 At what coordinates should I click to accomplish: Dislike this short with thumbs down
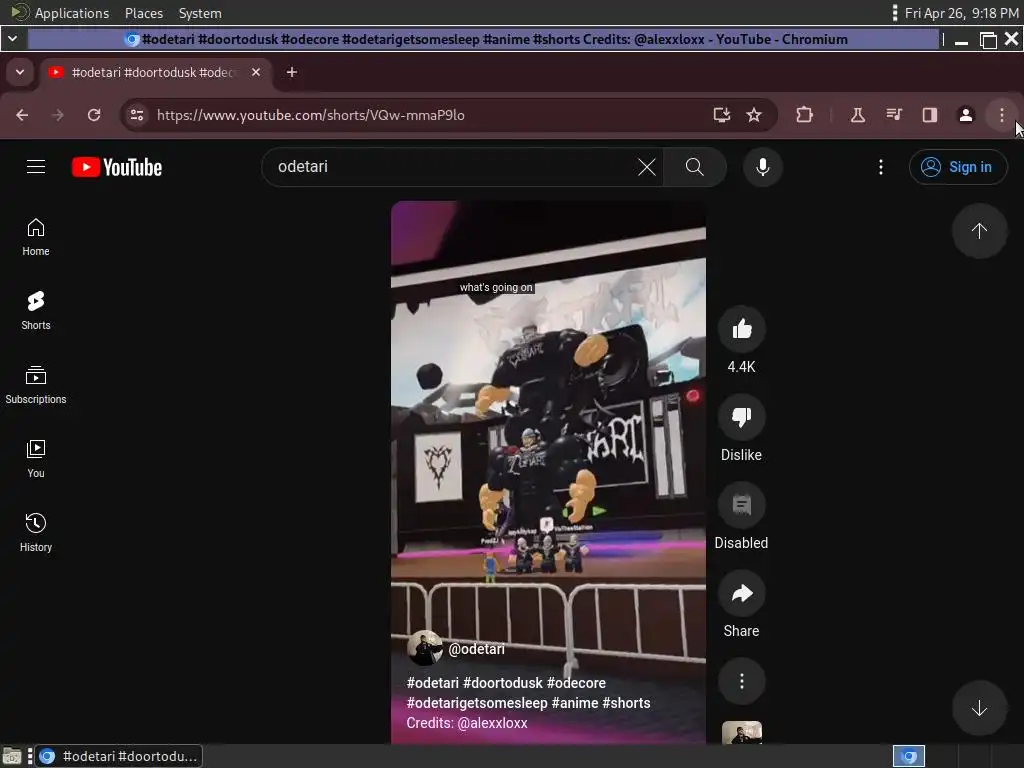[741, 417]
